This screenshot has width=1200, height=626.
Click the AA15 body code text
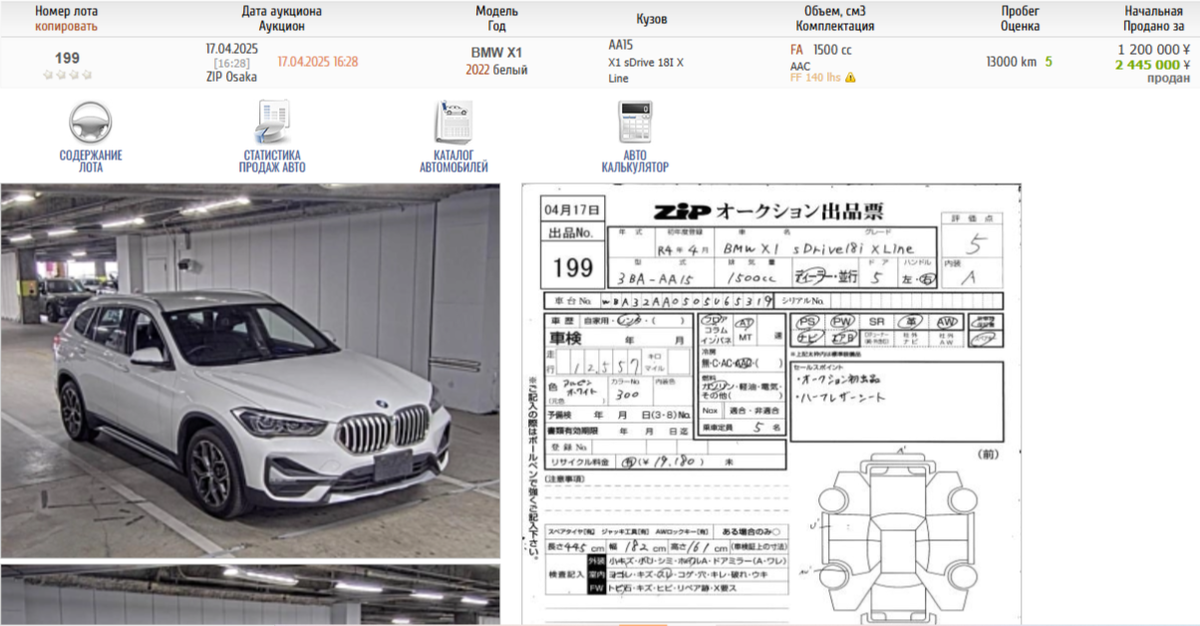pos(620,45)
